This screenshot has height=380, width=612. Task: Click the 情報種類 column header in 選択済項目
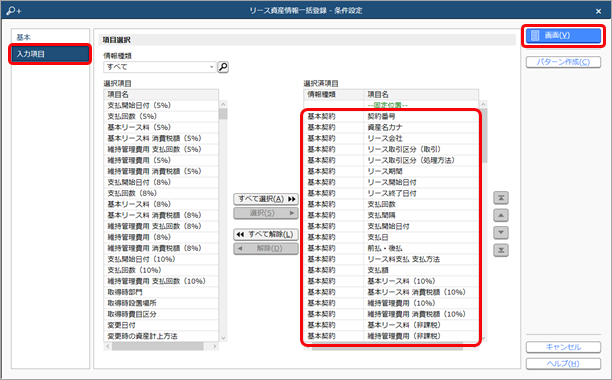pyautogui.click(x=334, y=94)
